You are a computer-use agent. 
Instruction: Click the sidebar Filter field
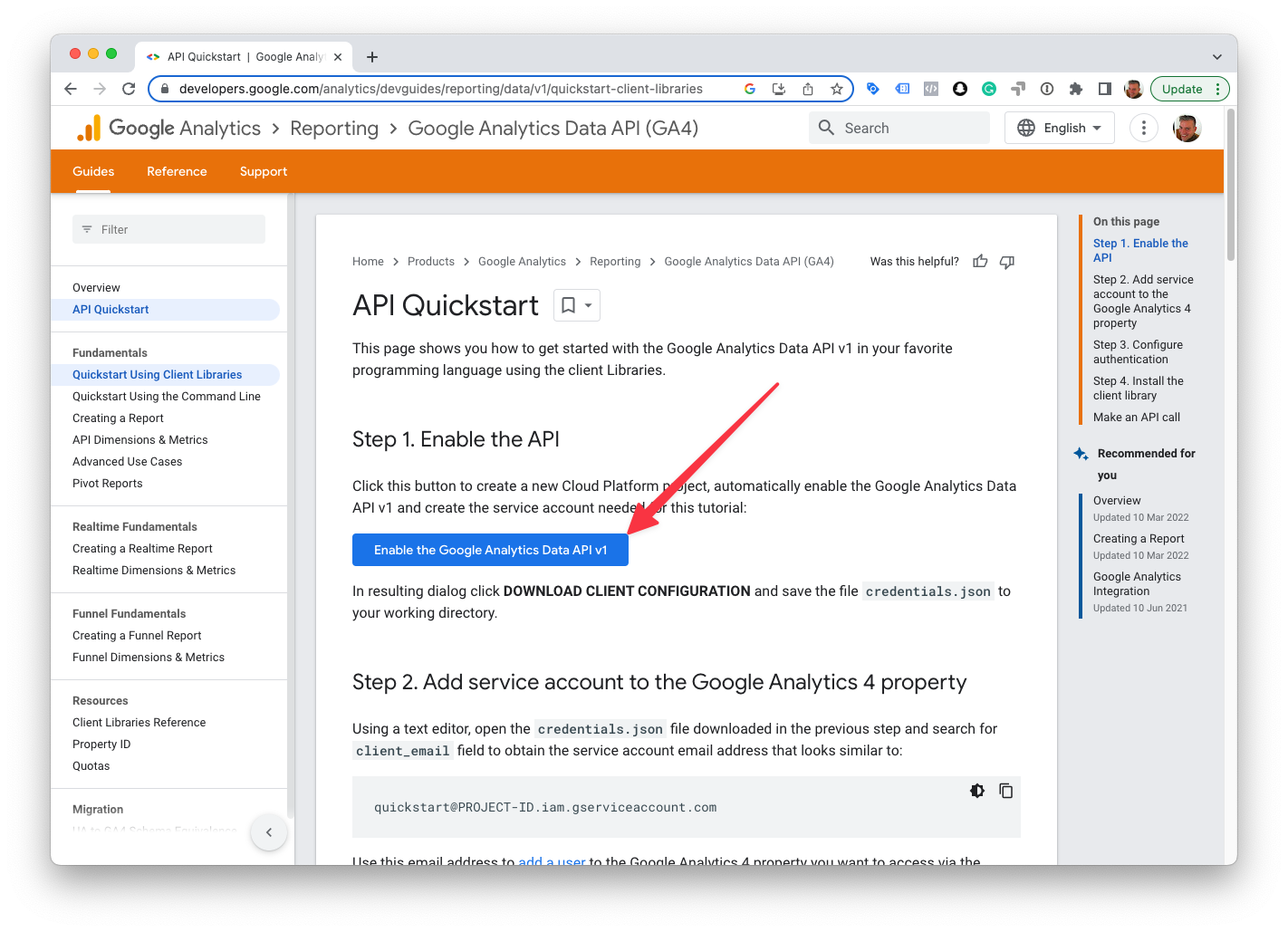[x=168, y=229]
